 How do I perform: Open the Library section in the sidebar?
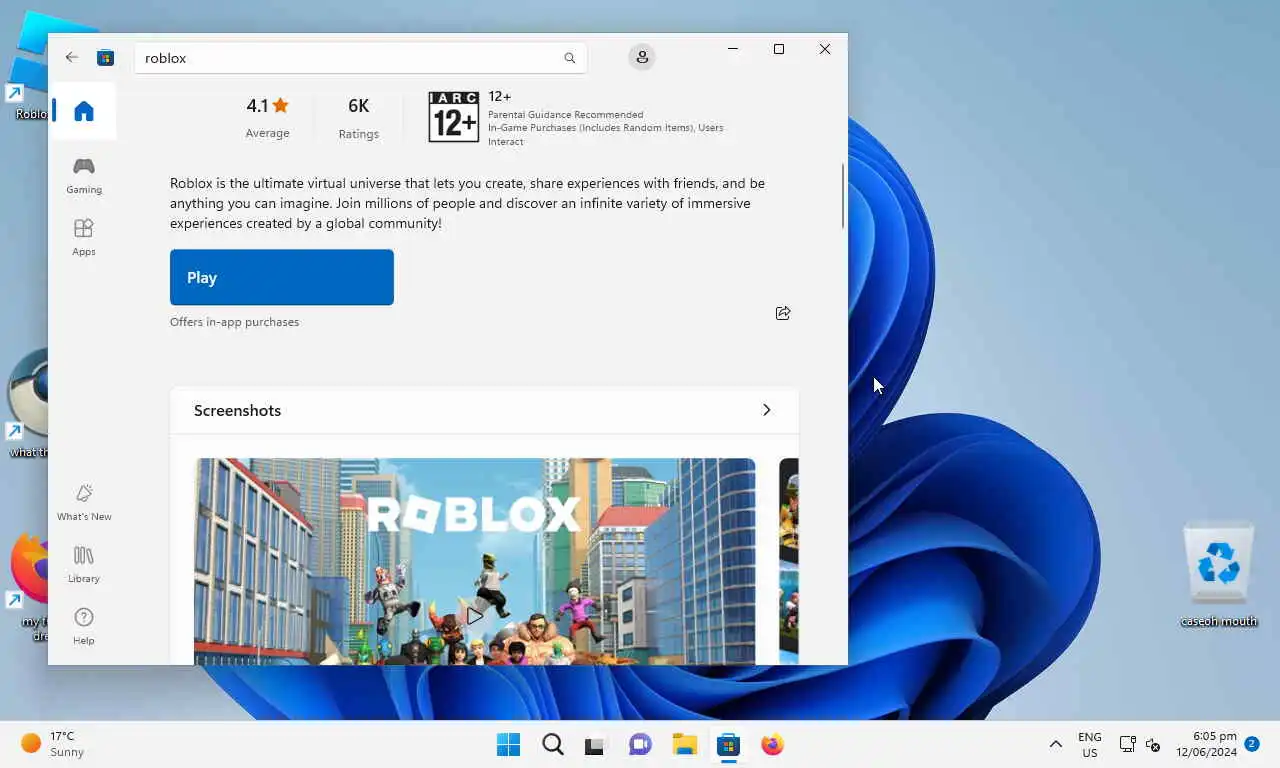pyautogui.click(x=84, y=564)
